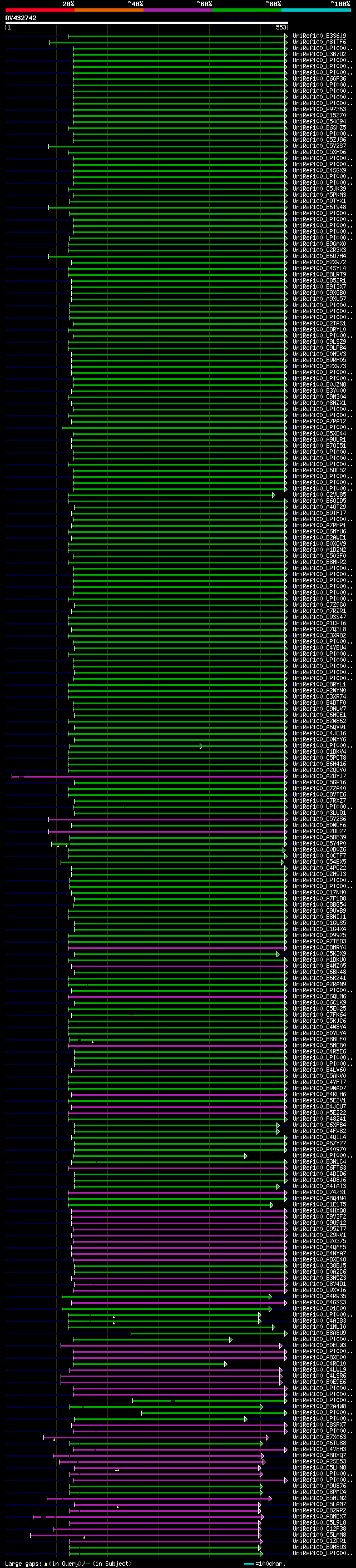
Task: Open hit UniRef100_A8ITF6
Action: [319, 42]
